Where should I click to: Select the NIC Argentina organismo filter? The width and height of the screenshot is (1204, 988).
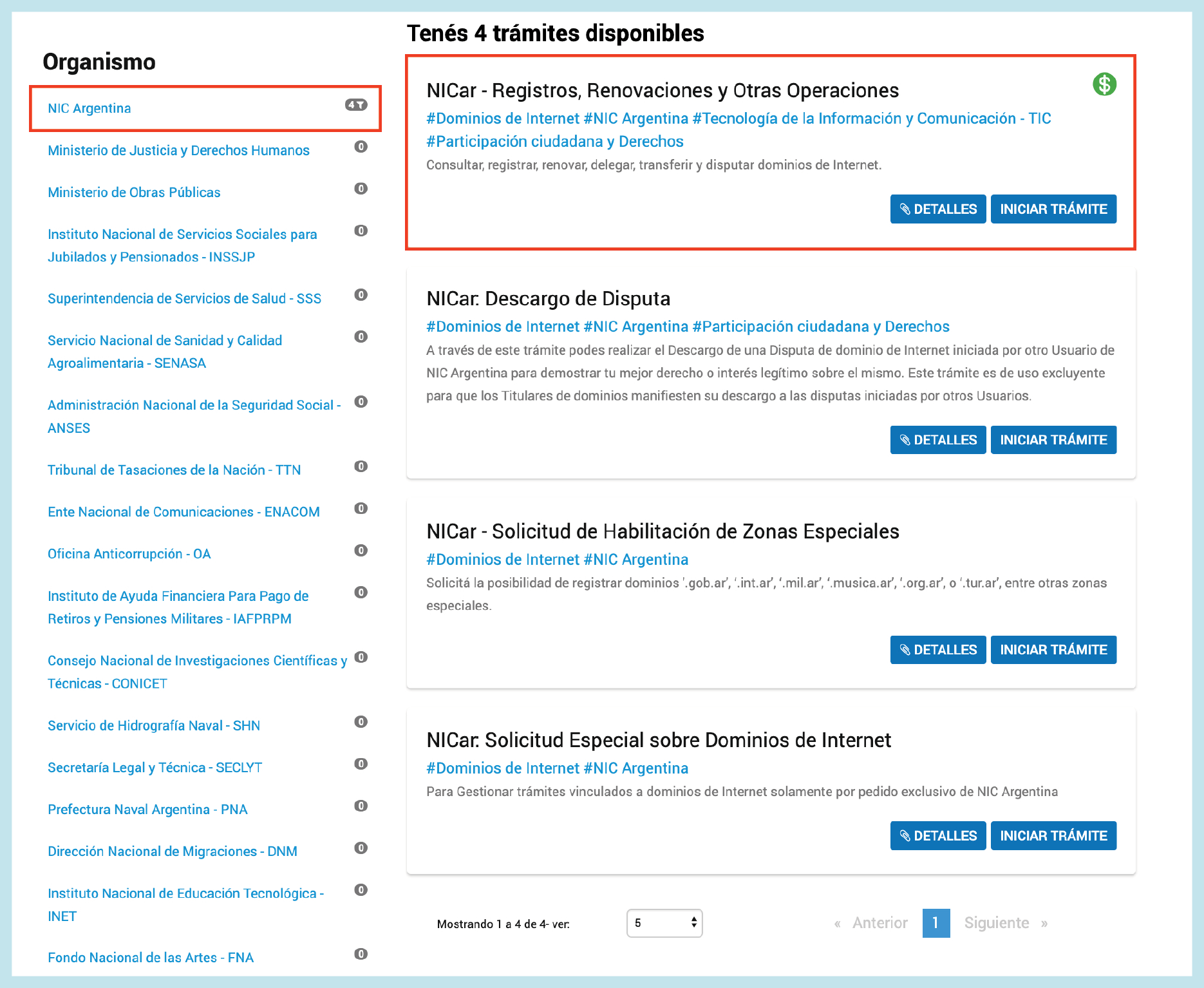pos(89,108)
